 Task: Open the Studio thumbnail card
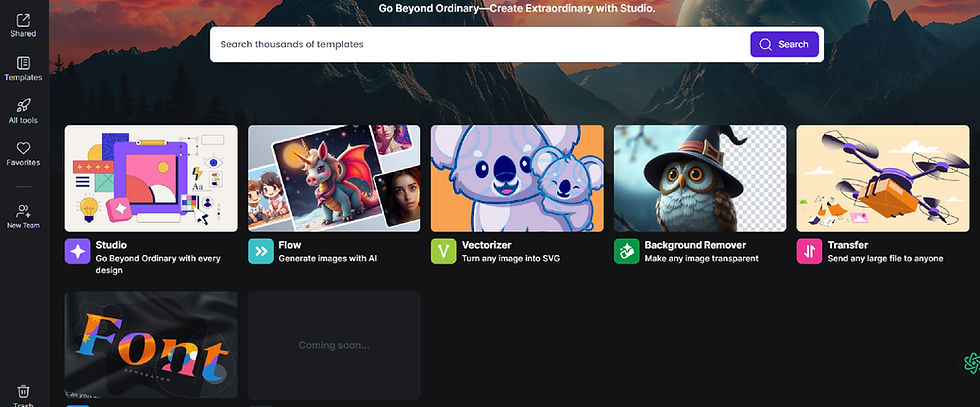(x=151, y=178)
